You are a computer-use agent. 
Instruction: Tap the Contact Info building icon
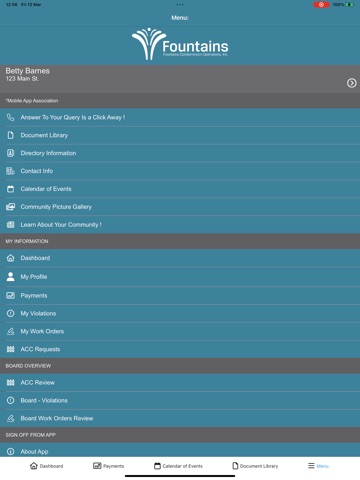[x=11, y=171]
